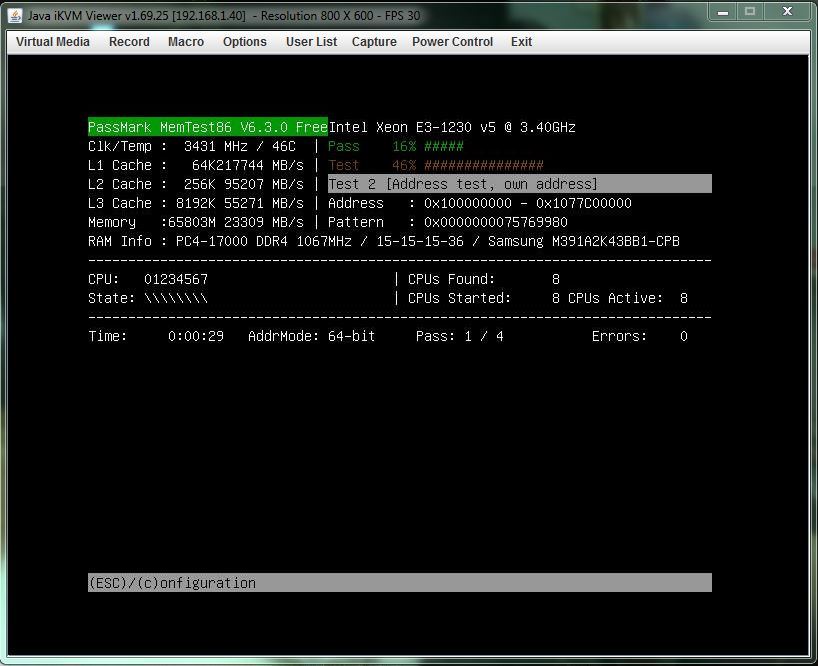Minimize the iKVM Viewer window
This screenshot has width=818, height=666.
723,11
